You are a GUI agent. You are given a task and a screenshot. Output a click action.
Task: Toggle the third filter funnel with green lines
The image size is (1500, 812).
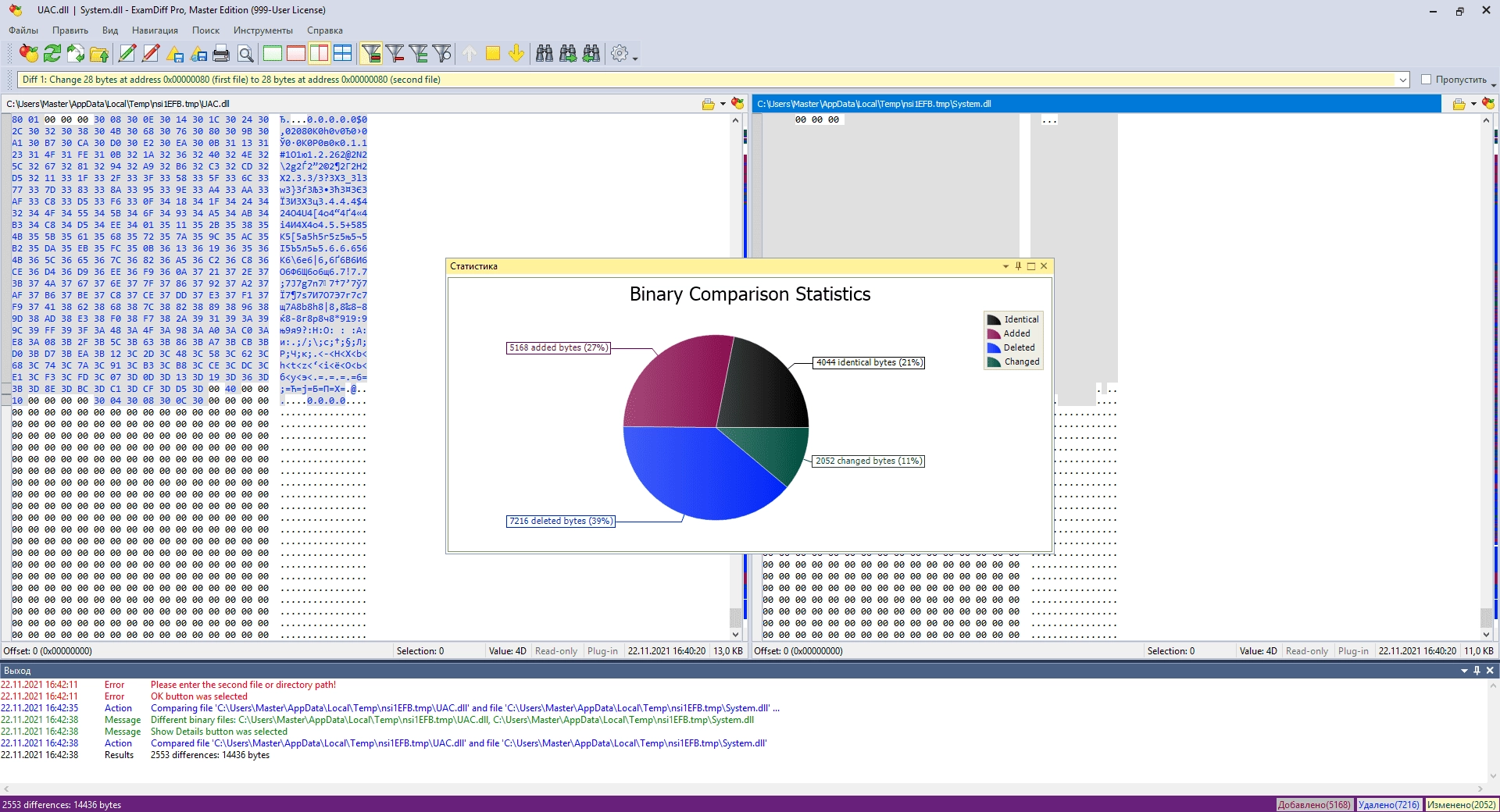coord(419,53)
